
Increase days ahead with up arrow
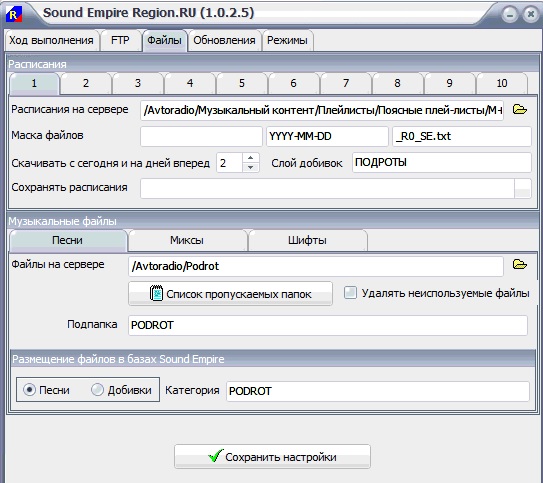pyautogui.click(x=251, y=158)
